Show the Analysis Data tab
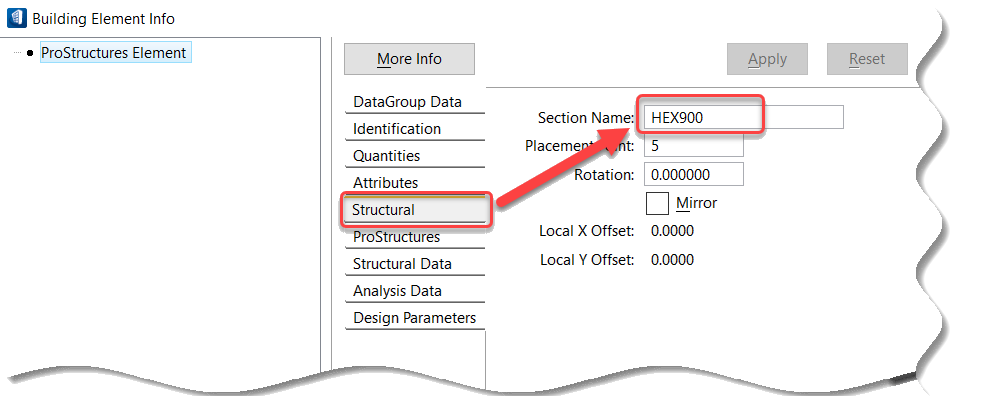The height and width of the screenshot is (396, 986). point(415,291)
